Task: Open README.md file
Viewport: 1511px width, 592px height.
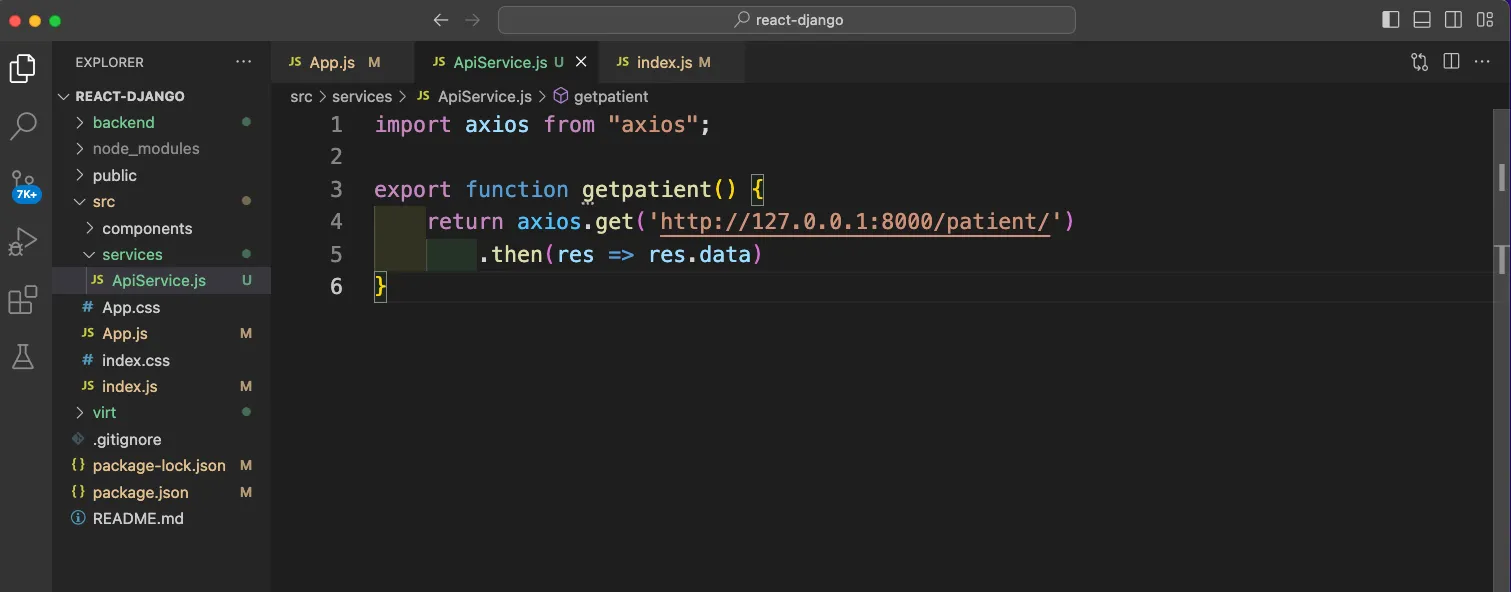Action: [161, 518]
